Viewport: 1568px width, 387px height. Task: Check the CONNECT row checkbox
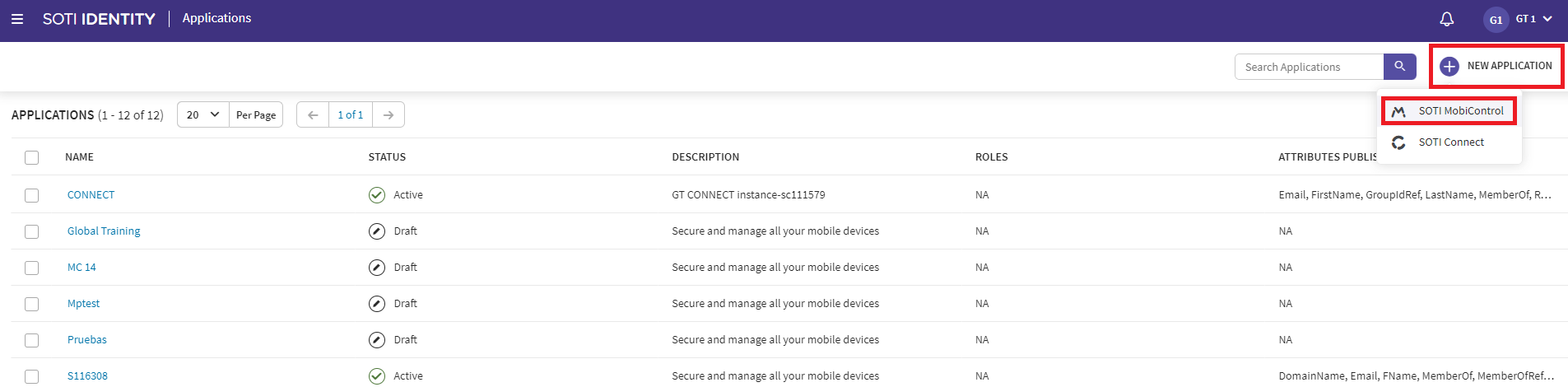point(32,195)
